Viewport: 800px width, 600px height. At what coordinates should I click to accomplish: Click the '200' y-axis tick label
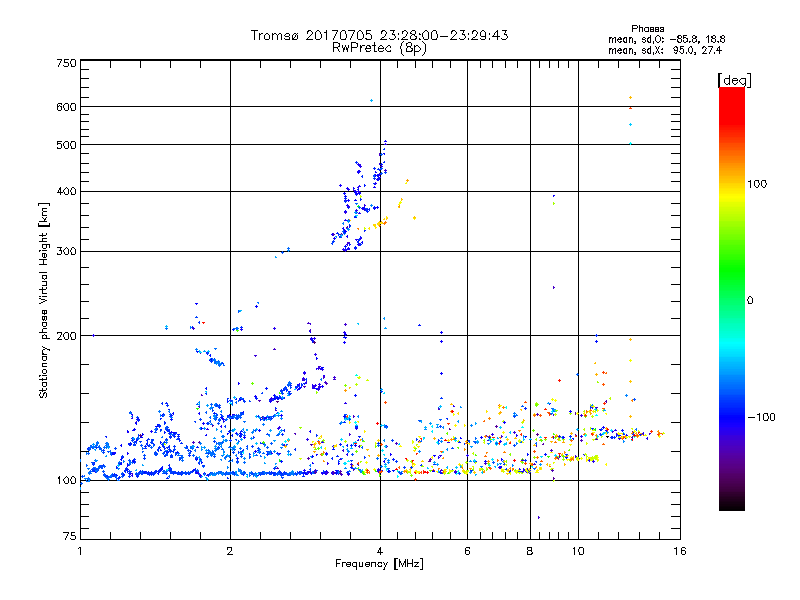coord(66,336)
